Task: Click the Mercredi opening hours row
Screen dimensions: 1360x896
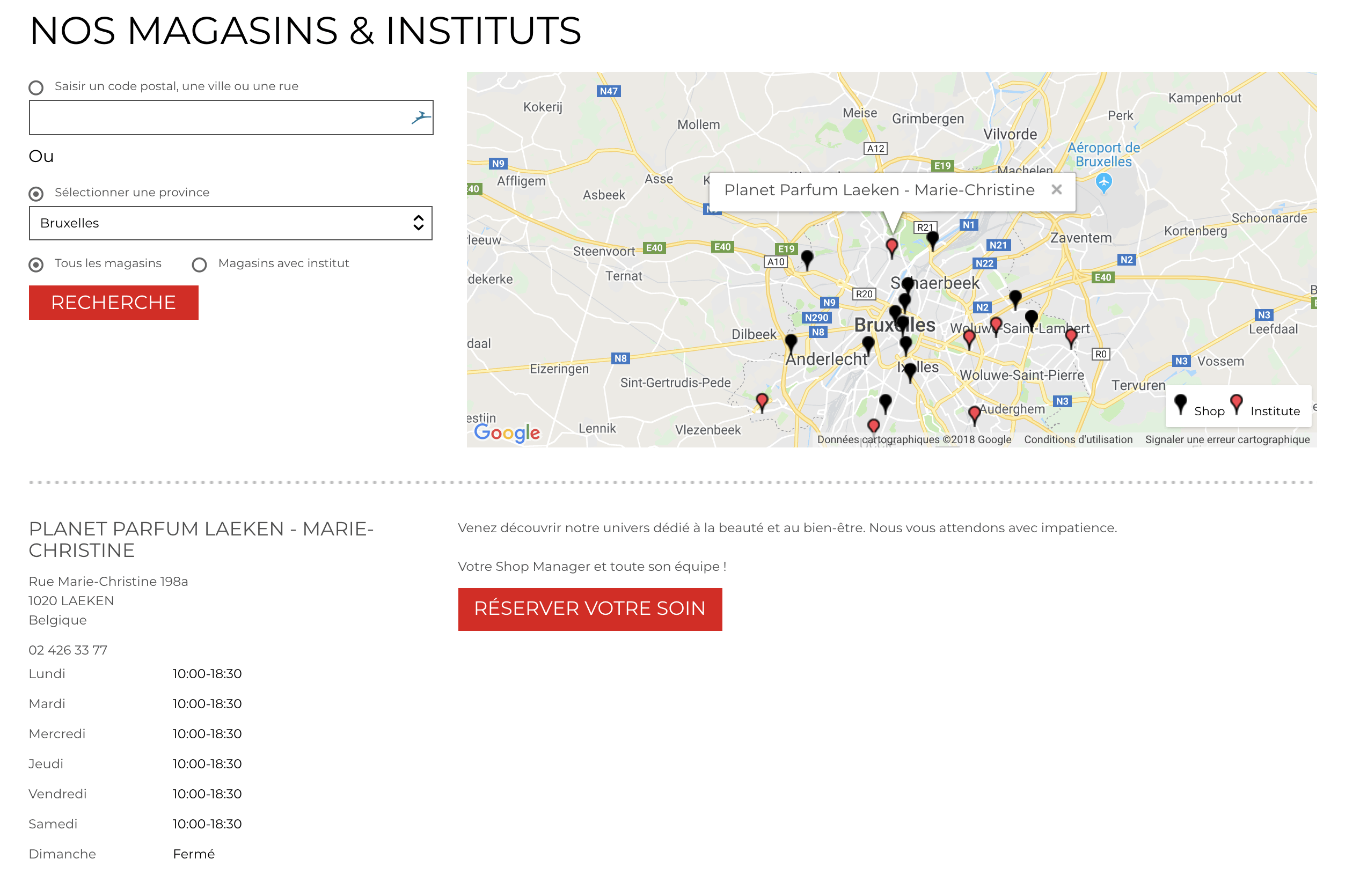Action: coord(135,735)
